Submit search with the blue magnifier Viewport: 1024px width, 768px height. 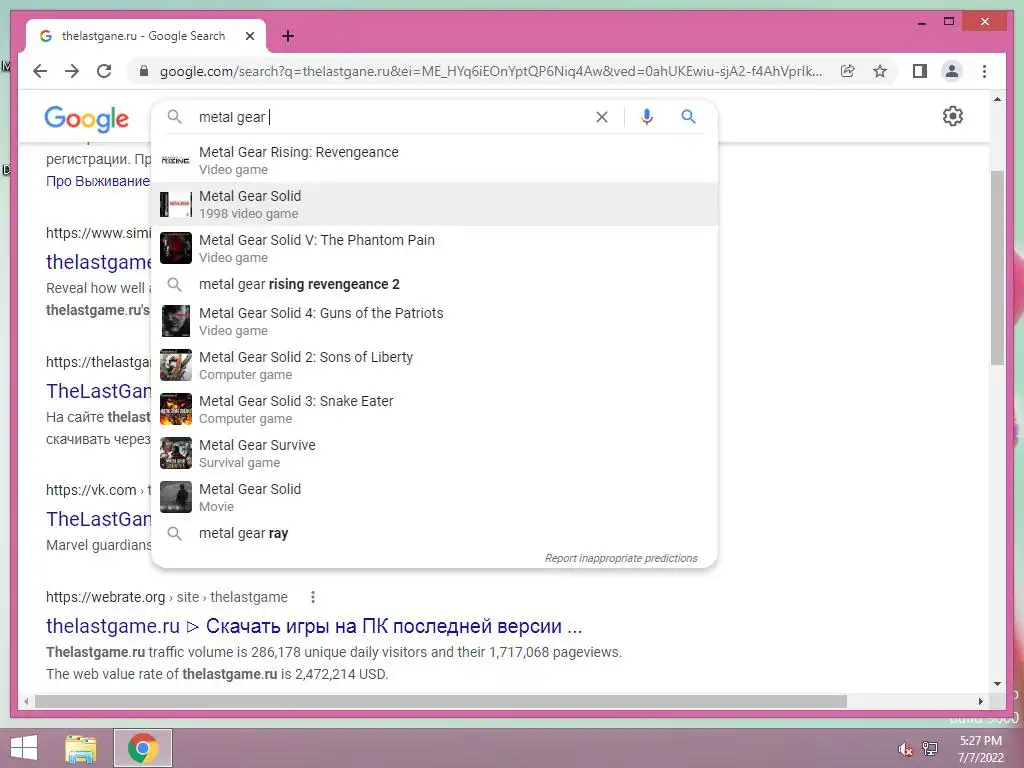tap(688, 117)
